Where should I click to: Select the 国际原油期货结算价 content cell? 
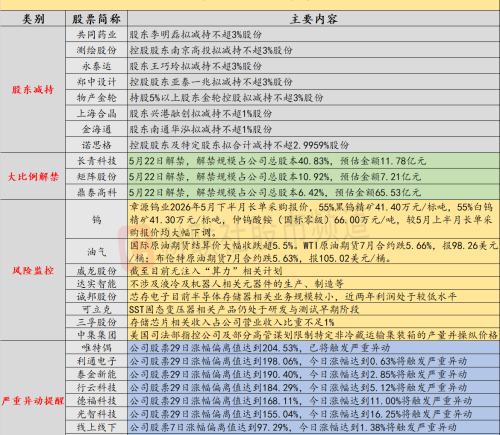tap(314, 251)
